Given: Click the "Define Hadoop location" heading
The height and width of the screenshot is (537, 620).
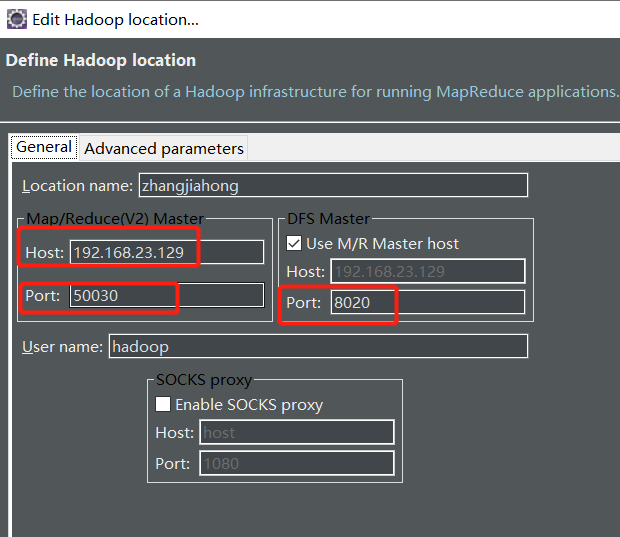Looking at the screenshot, I should [x=101, y=61].
